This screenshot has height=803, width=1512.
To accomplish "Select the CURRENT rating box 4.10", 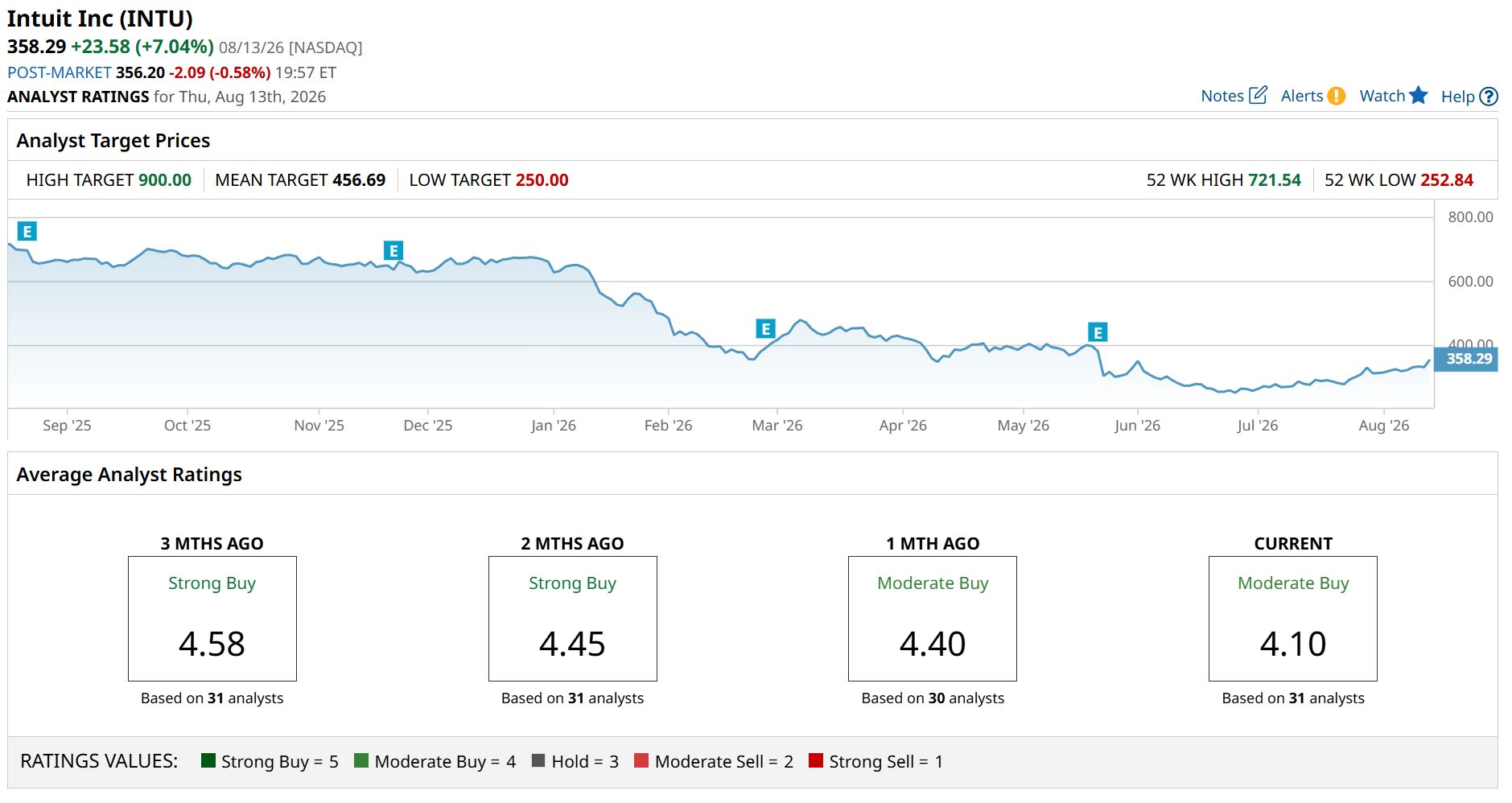I will click(x=1293, y=619).
